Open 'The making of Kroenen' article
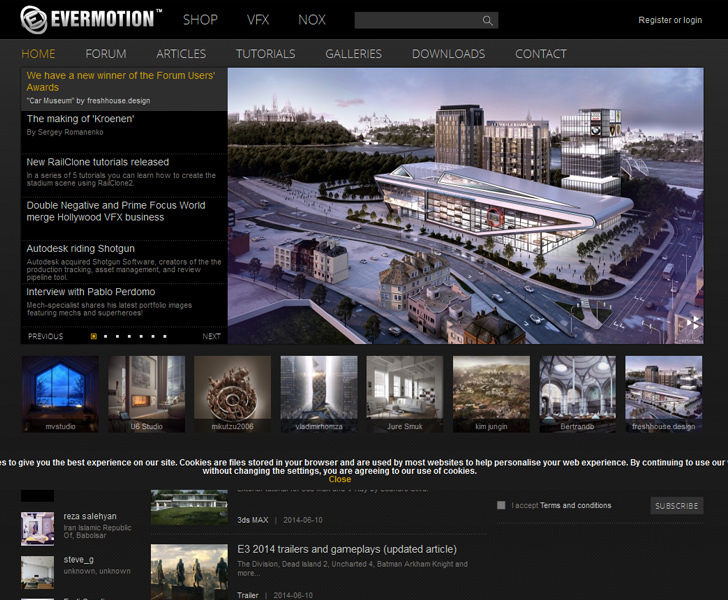Image resolution: width=728 pixels, height=600 pixels. pos(80,119)
